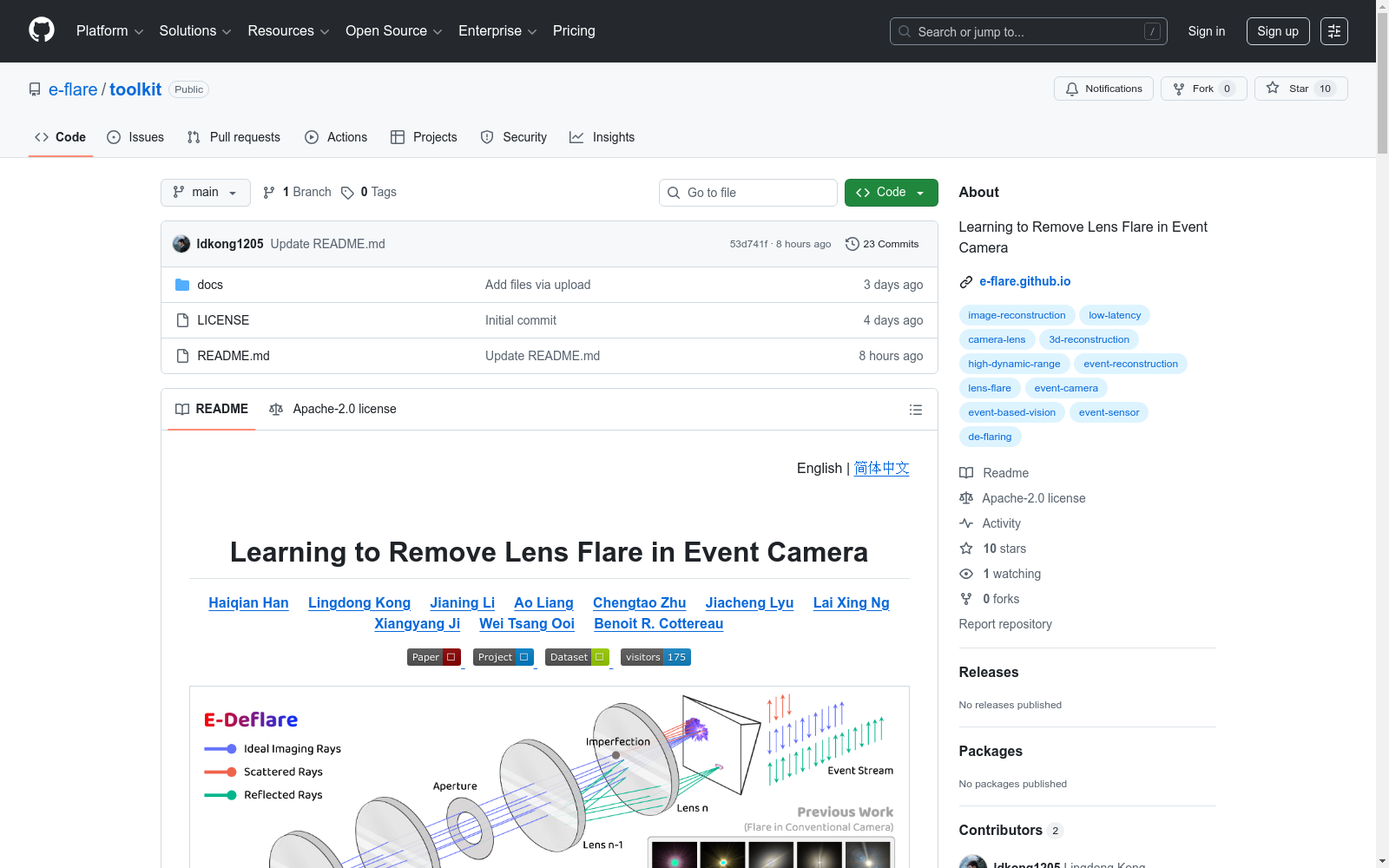The width and height of the screenshot is (1389, 868).
Task: Click the Project badge
Action: (x=504, y=657)
